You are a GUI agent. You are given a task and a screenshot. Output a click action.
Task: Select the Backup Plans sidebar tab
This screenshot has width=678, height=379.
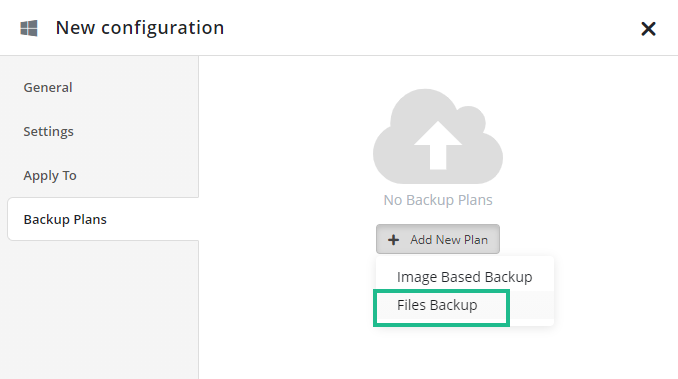click(103, 219)
